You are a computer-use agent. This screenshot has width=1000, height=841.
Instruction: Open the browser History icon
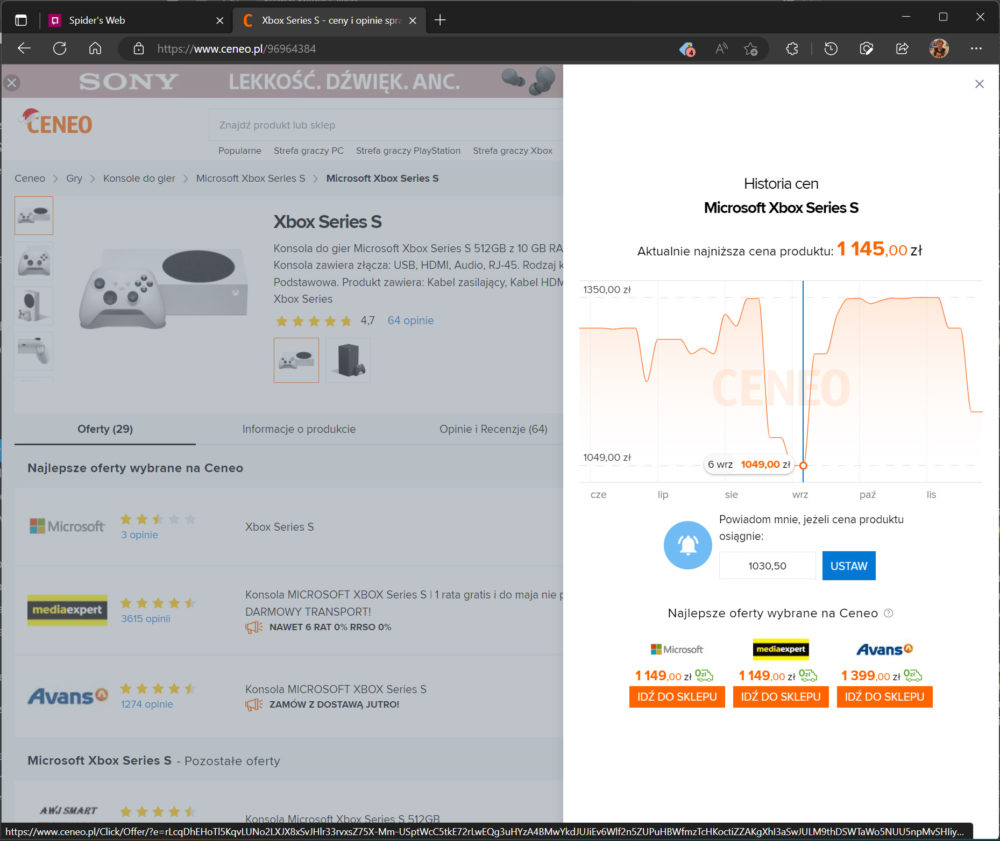(x=830, y=48)
